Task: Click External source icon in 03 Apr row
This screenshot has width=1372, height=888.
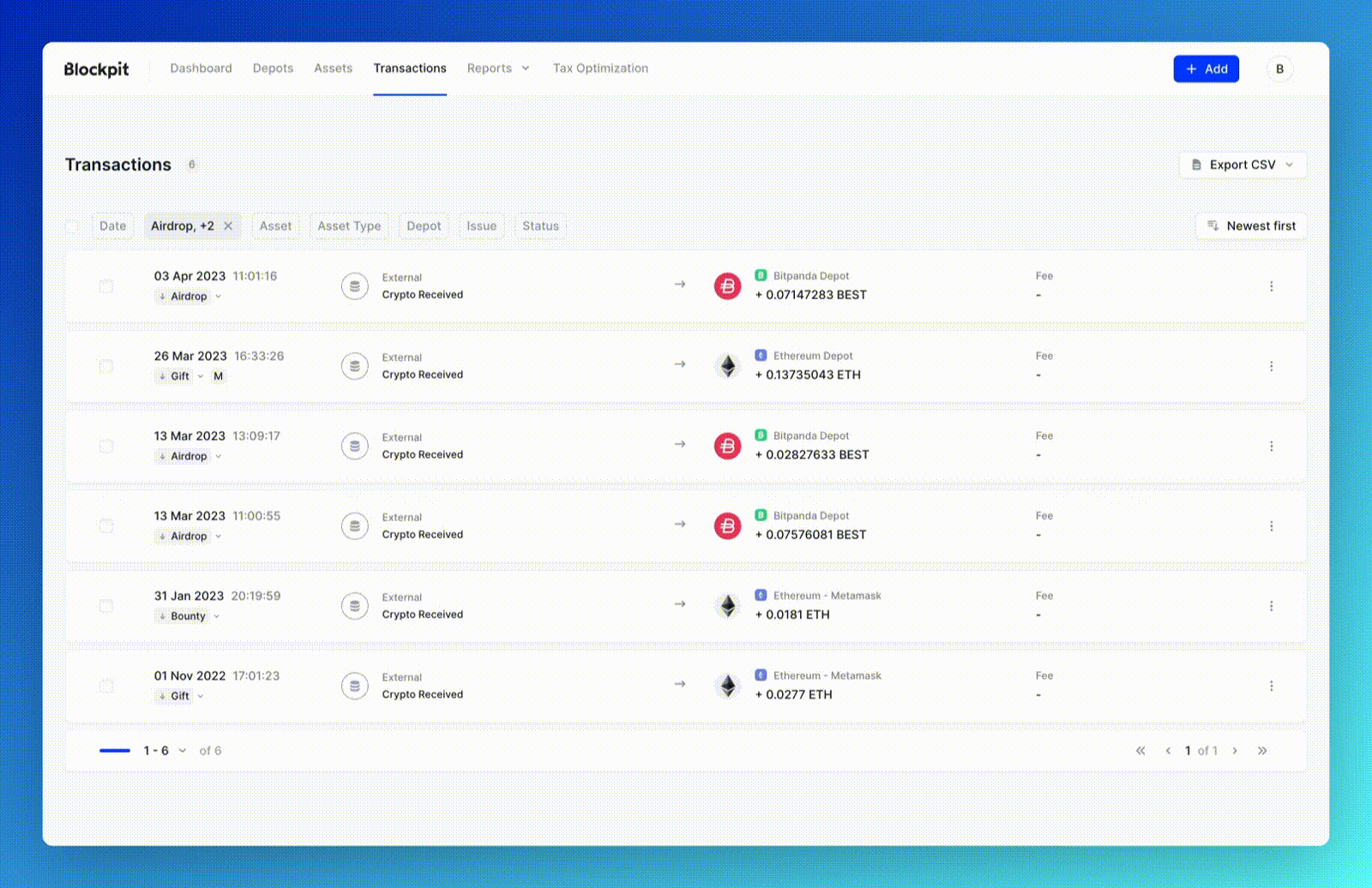Action: 355,286
